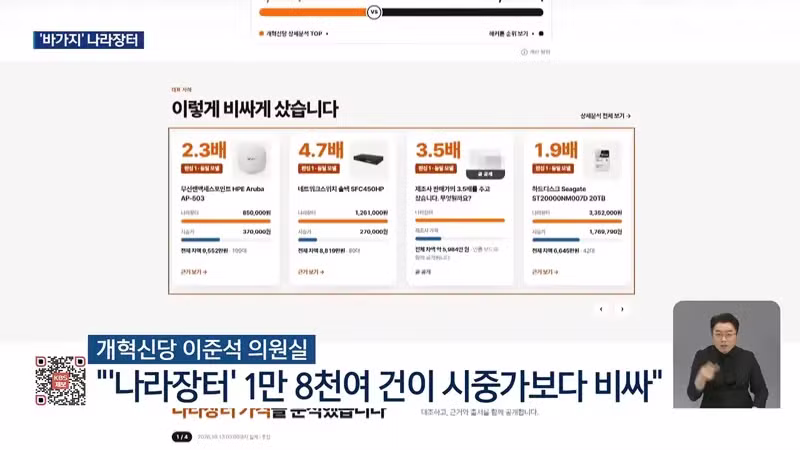Click the '바가지' 나라장터 caption label
The image size is (800, 450).
click(88, 40)
